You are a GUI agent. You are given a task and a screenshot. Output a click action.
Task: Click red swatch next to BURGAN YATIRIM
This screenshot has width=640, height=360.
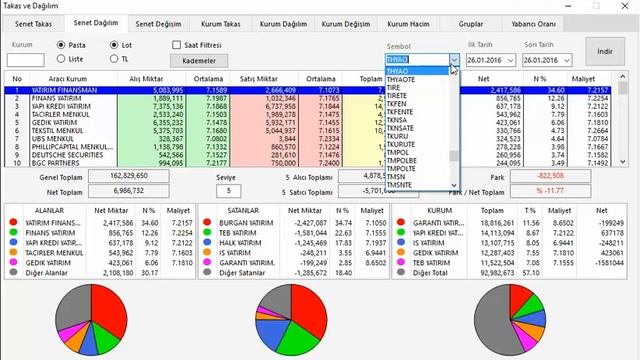207,222
